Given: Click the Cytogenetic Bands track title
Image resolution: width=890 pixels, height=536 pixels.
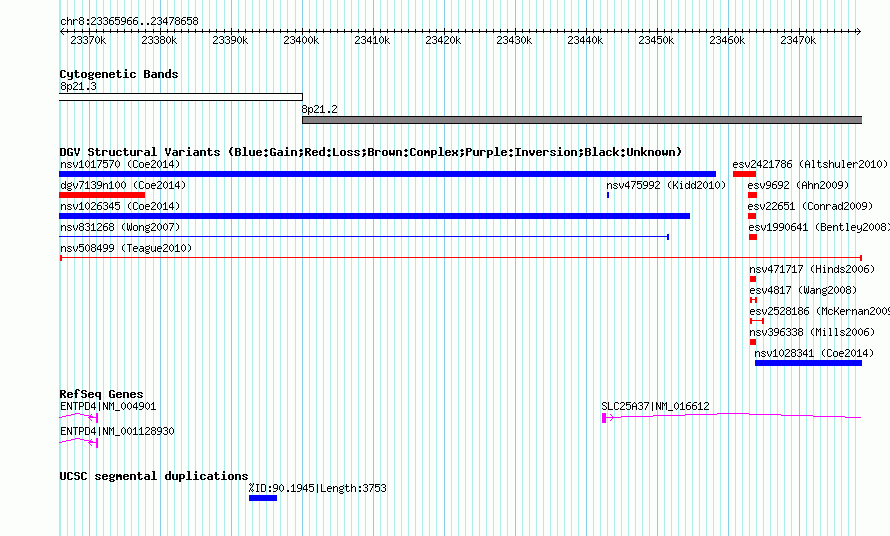Looking at the screenshot, I should point(119,74).
